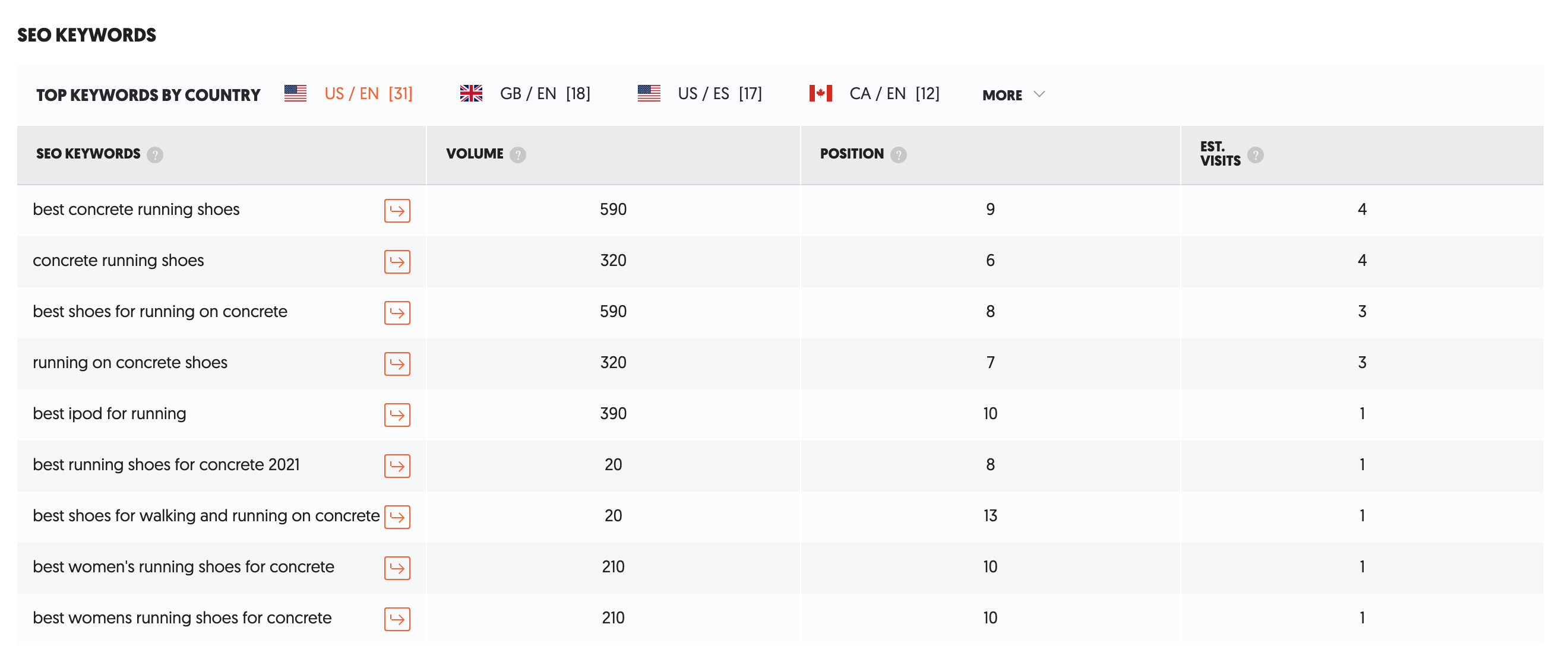The height and width of the screenshot is (659, 1568).
Task: Click position 9 for 'best concrete running shoes'
Action: [x=990, y=210]
